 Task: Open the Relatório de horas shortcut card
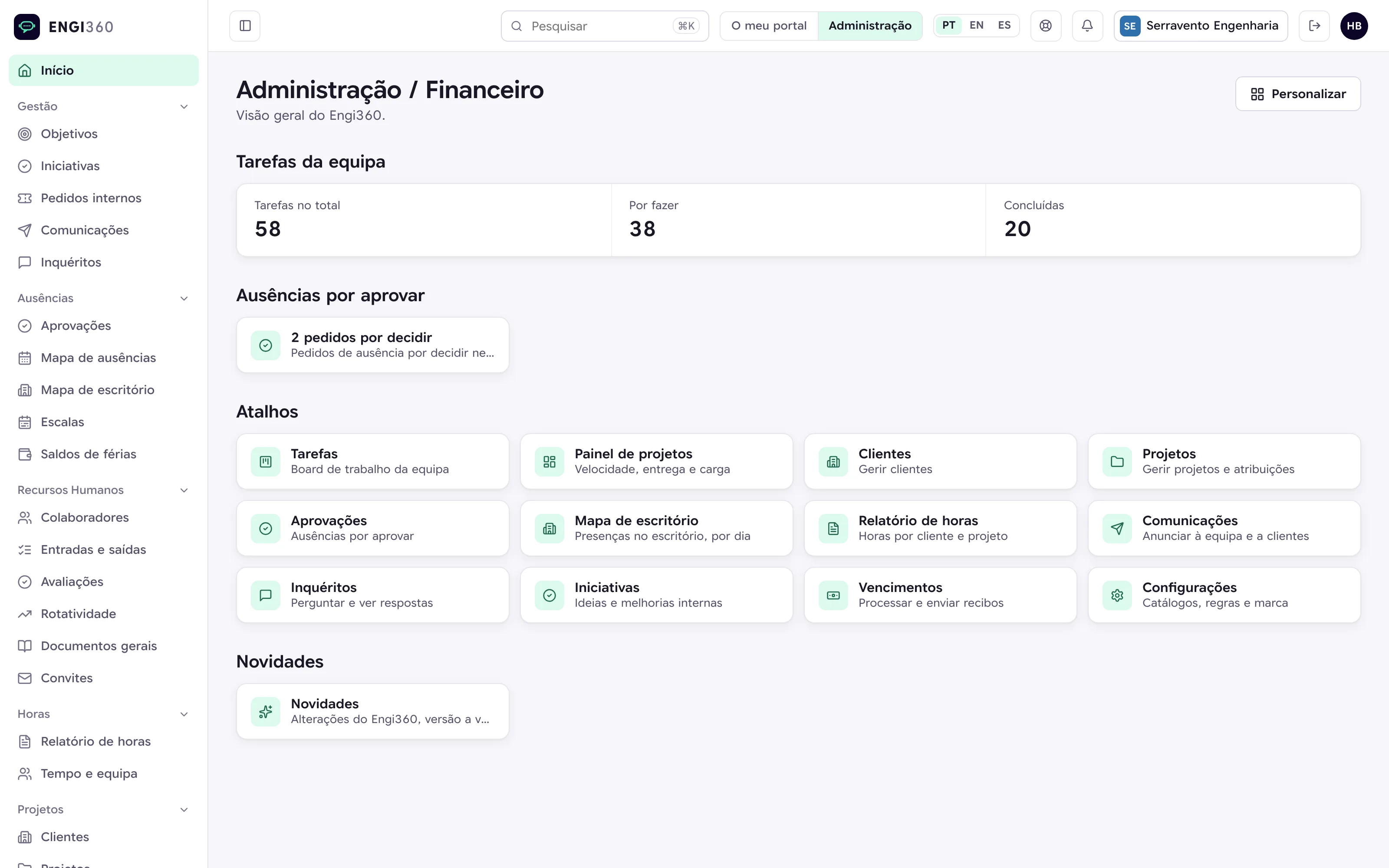pos(940,528)
